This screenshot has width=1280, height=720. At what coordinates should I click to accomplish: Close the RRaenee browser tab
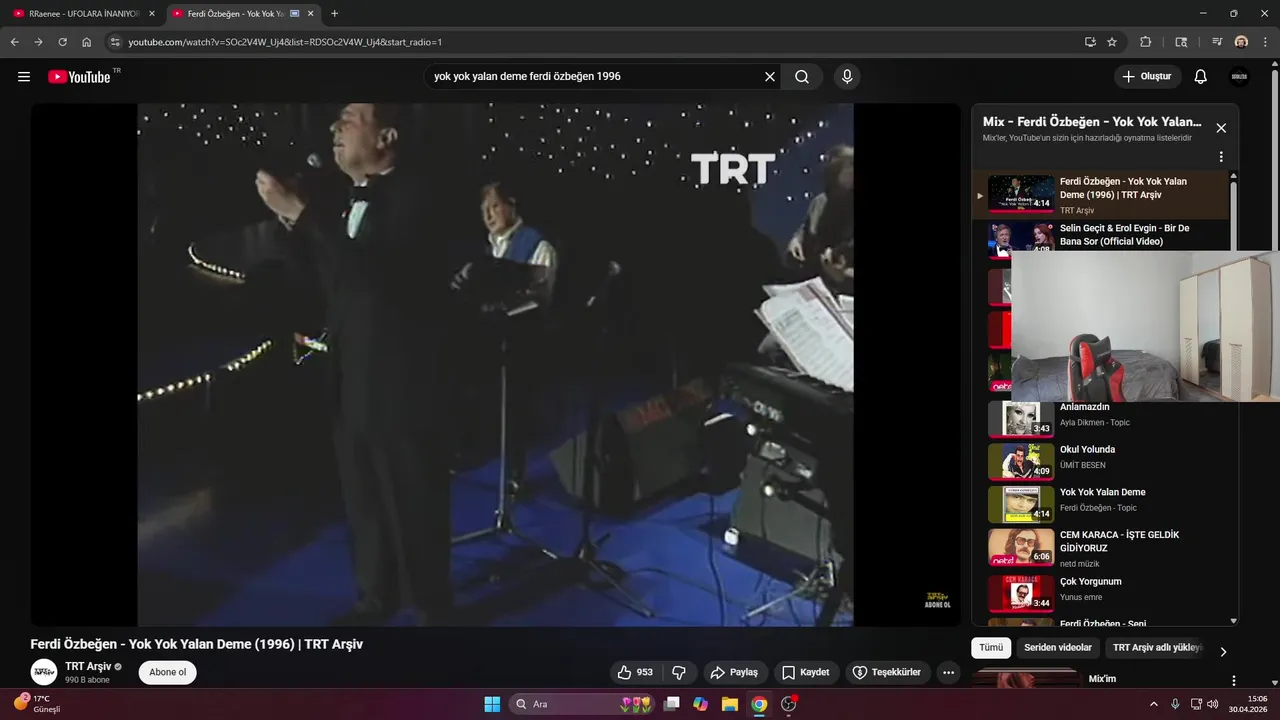(x=152, y=14)
